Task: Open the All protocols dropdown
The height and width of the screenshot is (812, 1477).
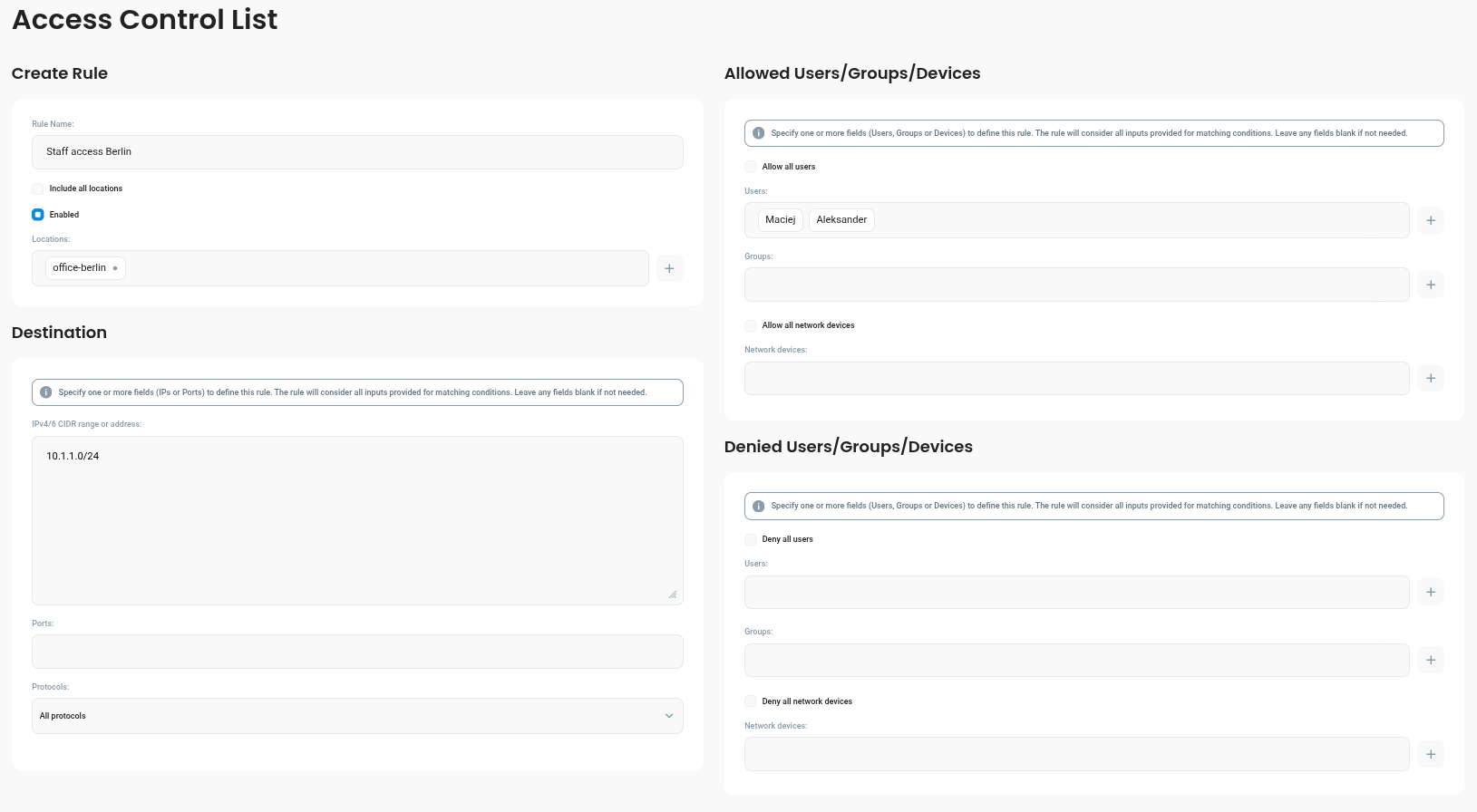Action: pyautogui.click(x=357, y=716)
